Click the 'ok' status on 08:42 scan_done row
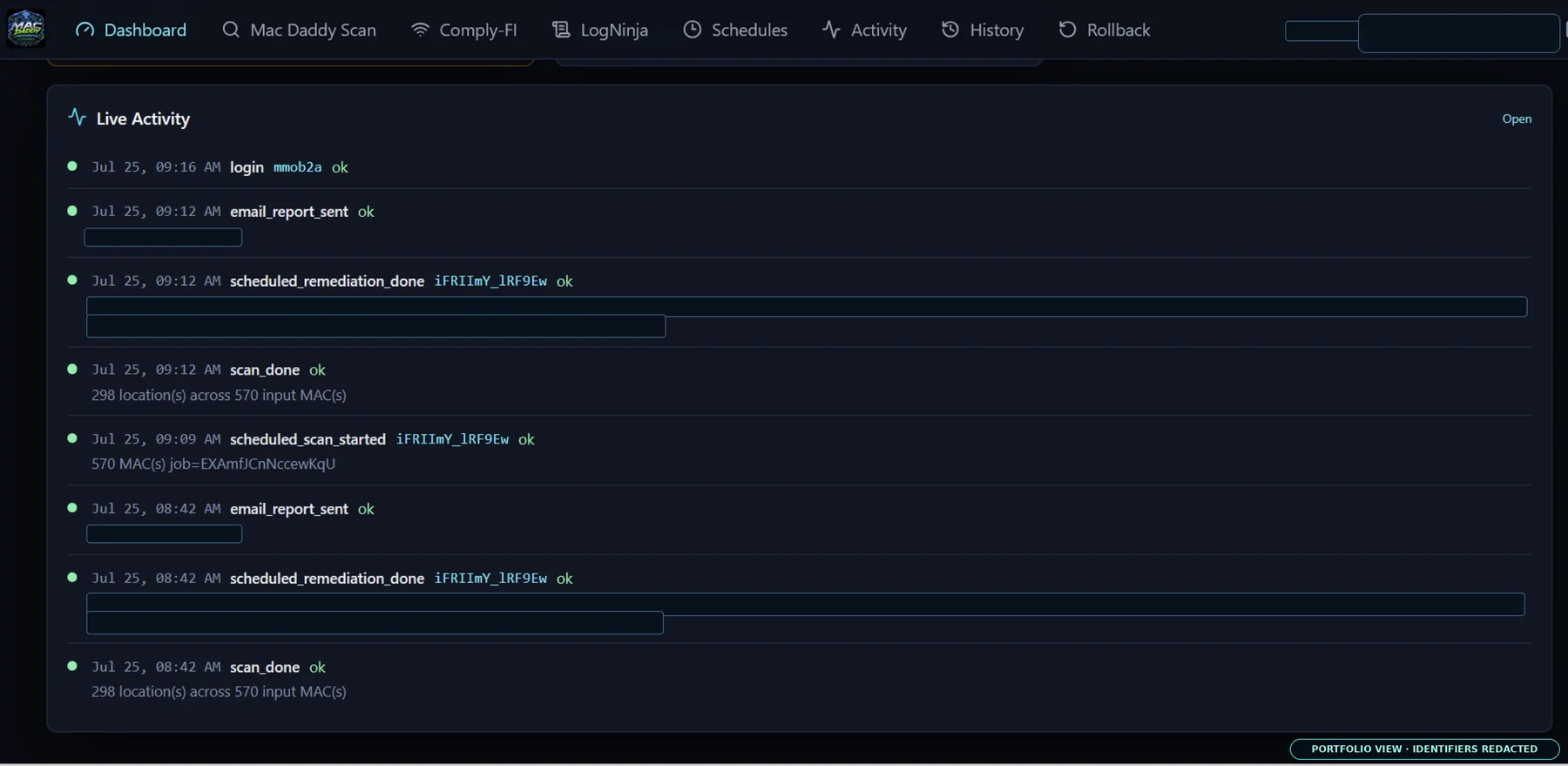The height and width of the screenshot is (766, 1568). (x=317, y=668)
